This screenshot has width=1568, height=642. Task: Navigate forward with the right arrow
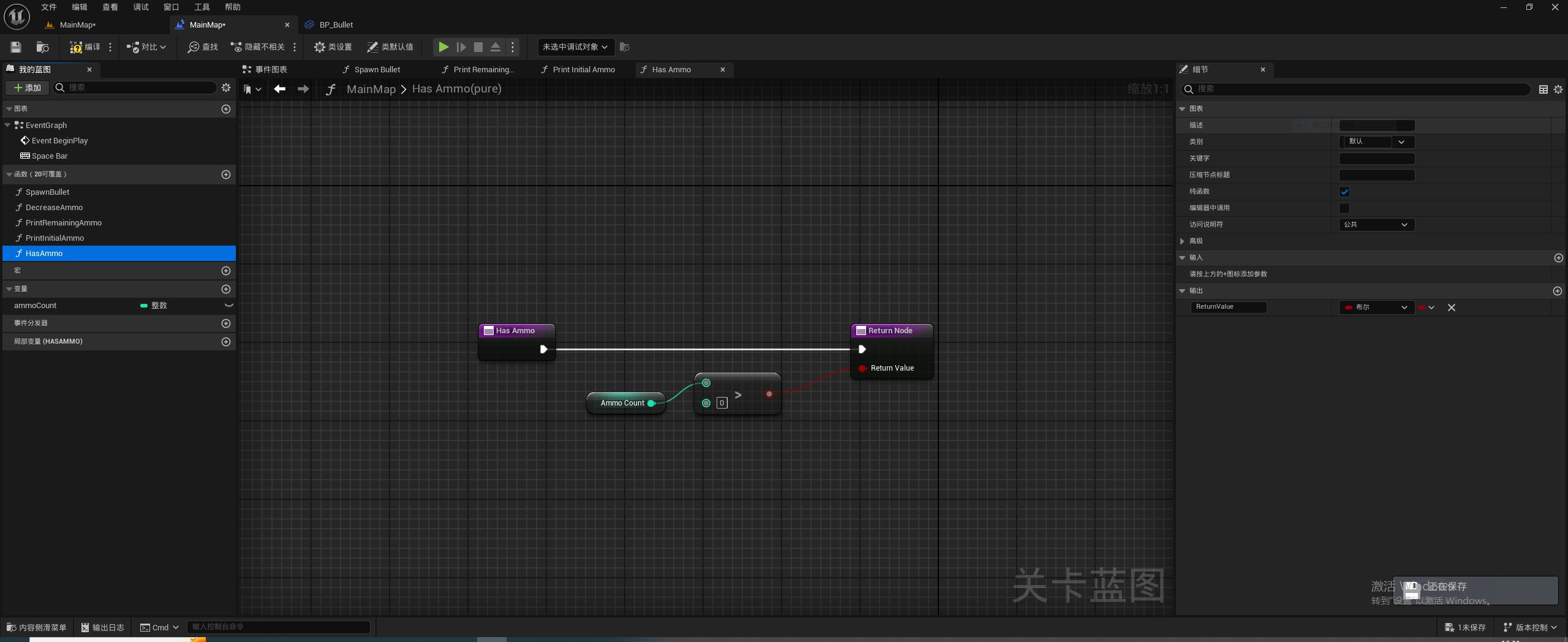303,89
